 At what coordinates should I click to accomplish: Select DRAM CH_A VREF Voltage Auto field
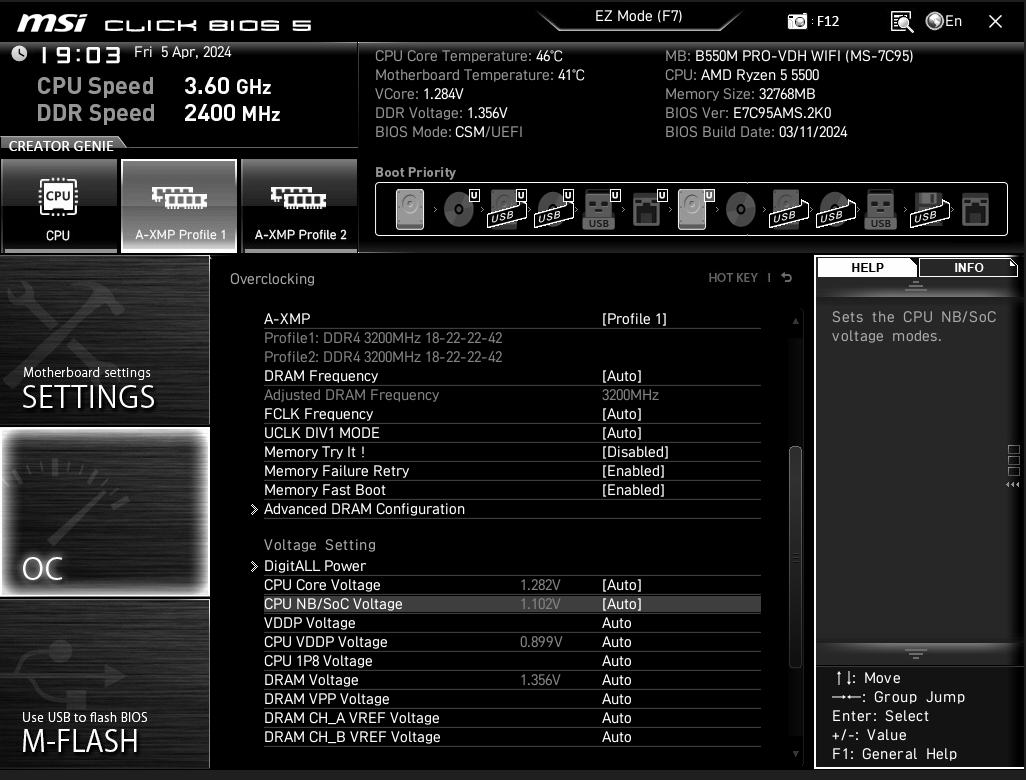pos(616,718)
